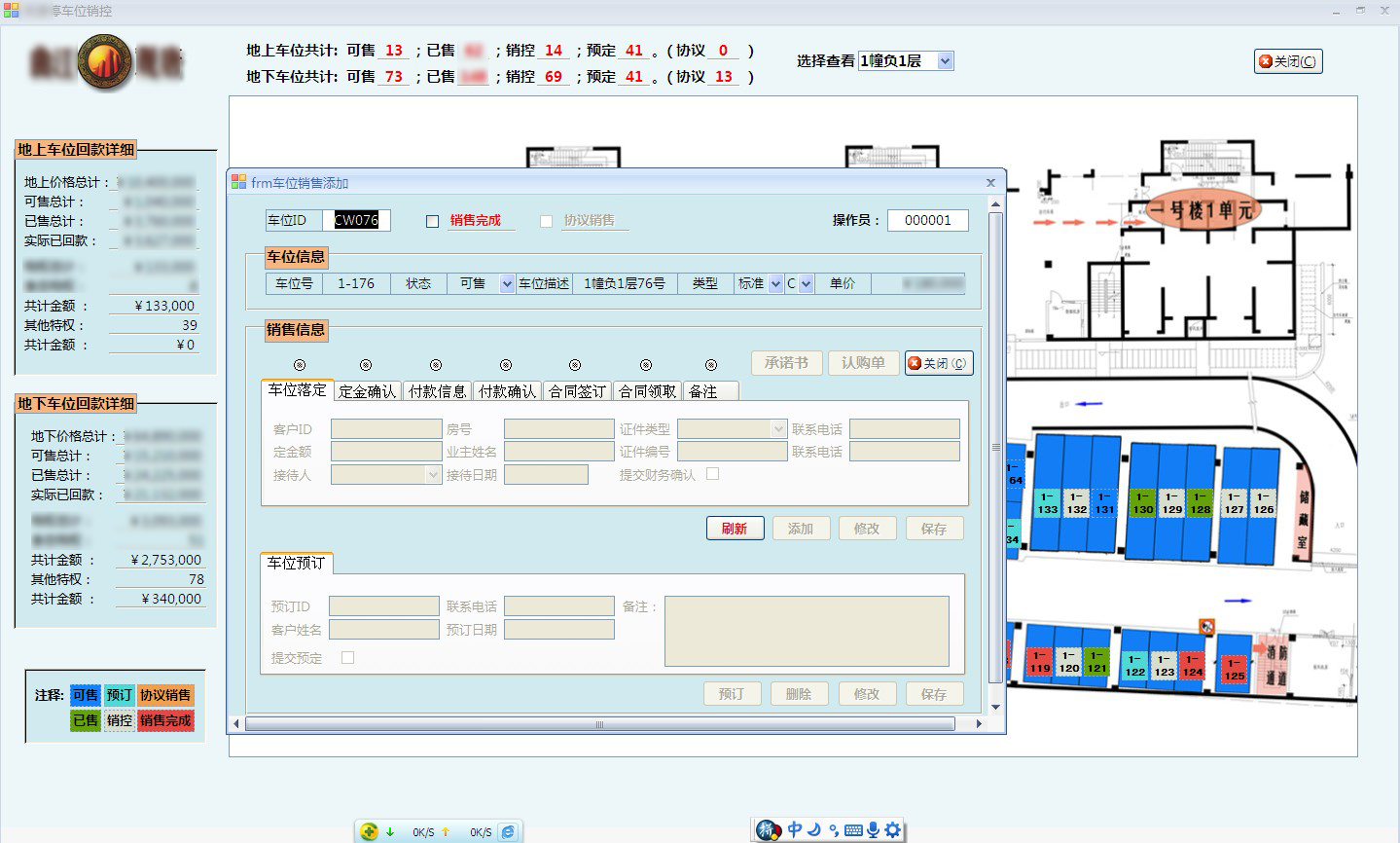
Task: Open the soft keyboard icon in the IME bar
Action: point(853,830)
